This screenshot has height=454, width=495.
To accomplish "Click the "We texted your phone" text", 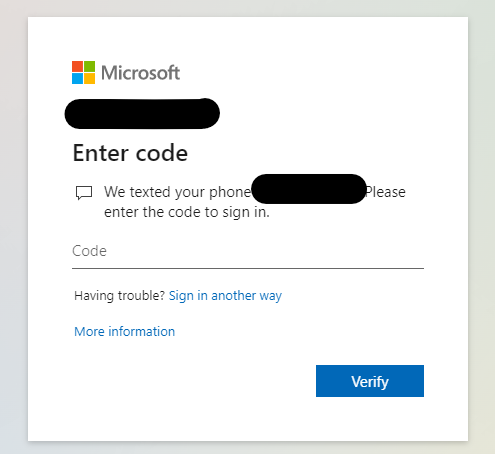I will [x=177, y=192].
